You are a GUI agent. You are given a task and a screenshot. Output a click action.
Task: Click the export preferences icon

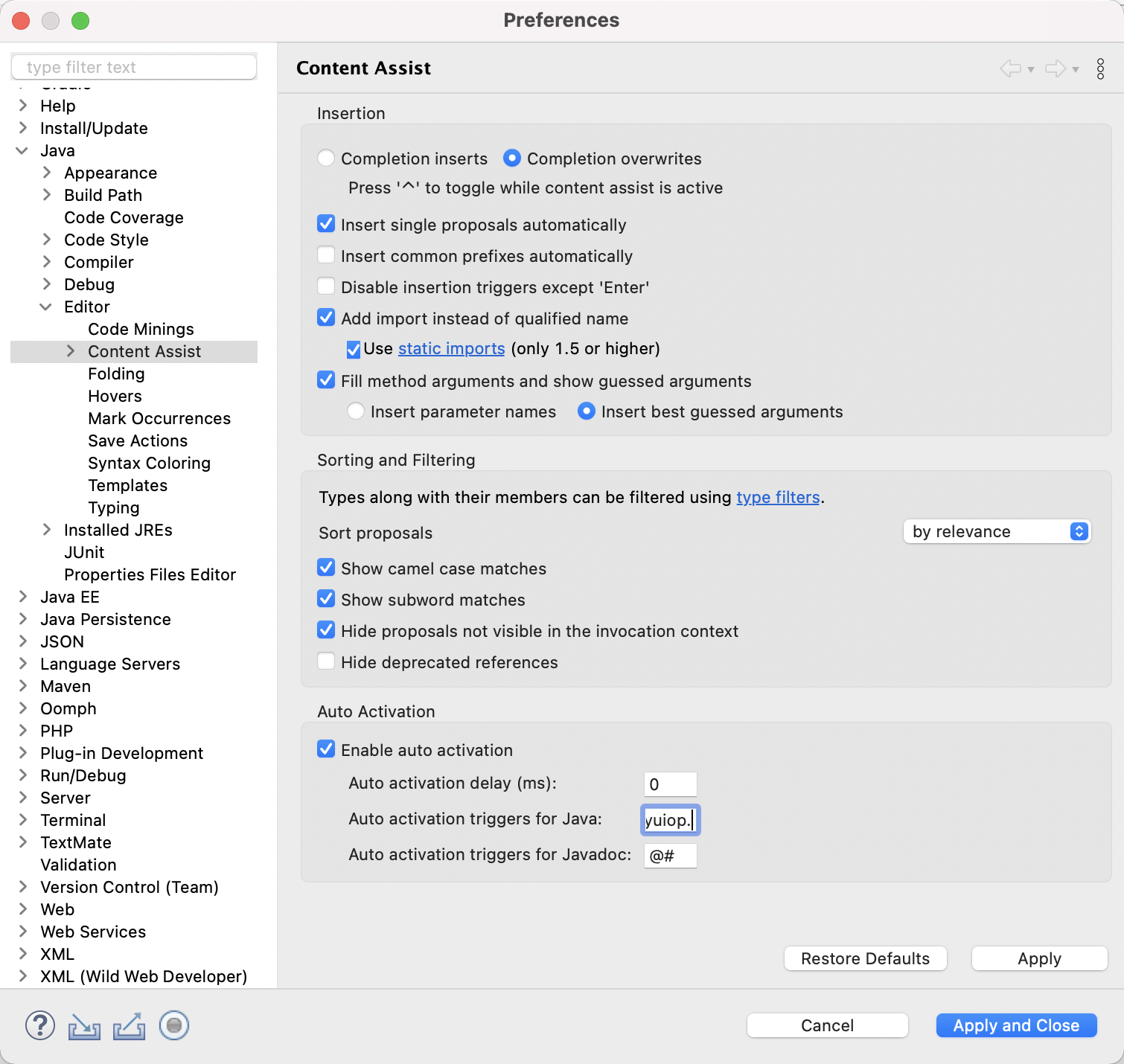(129, 1026)
